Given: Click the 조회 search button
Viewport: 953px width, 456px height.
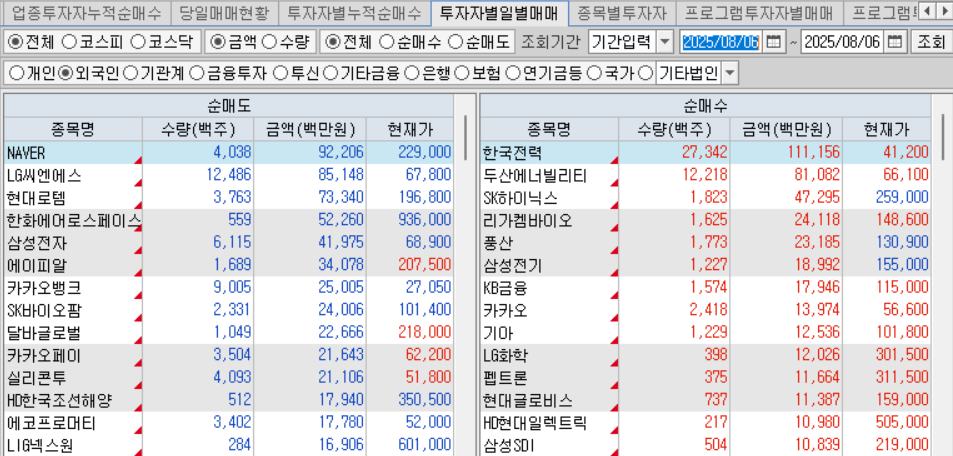Looking at the screenshot, I should pos(931,42).
